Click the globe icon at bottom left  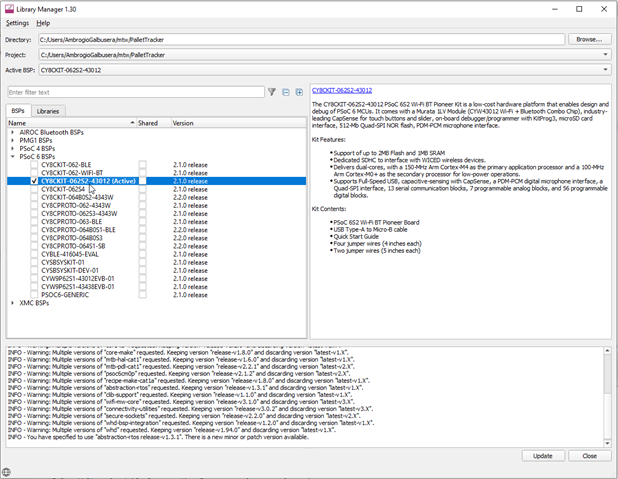click(6, 472)
